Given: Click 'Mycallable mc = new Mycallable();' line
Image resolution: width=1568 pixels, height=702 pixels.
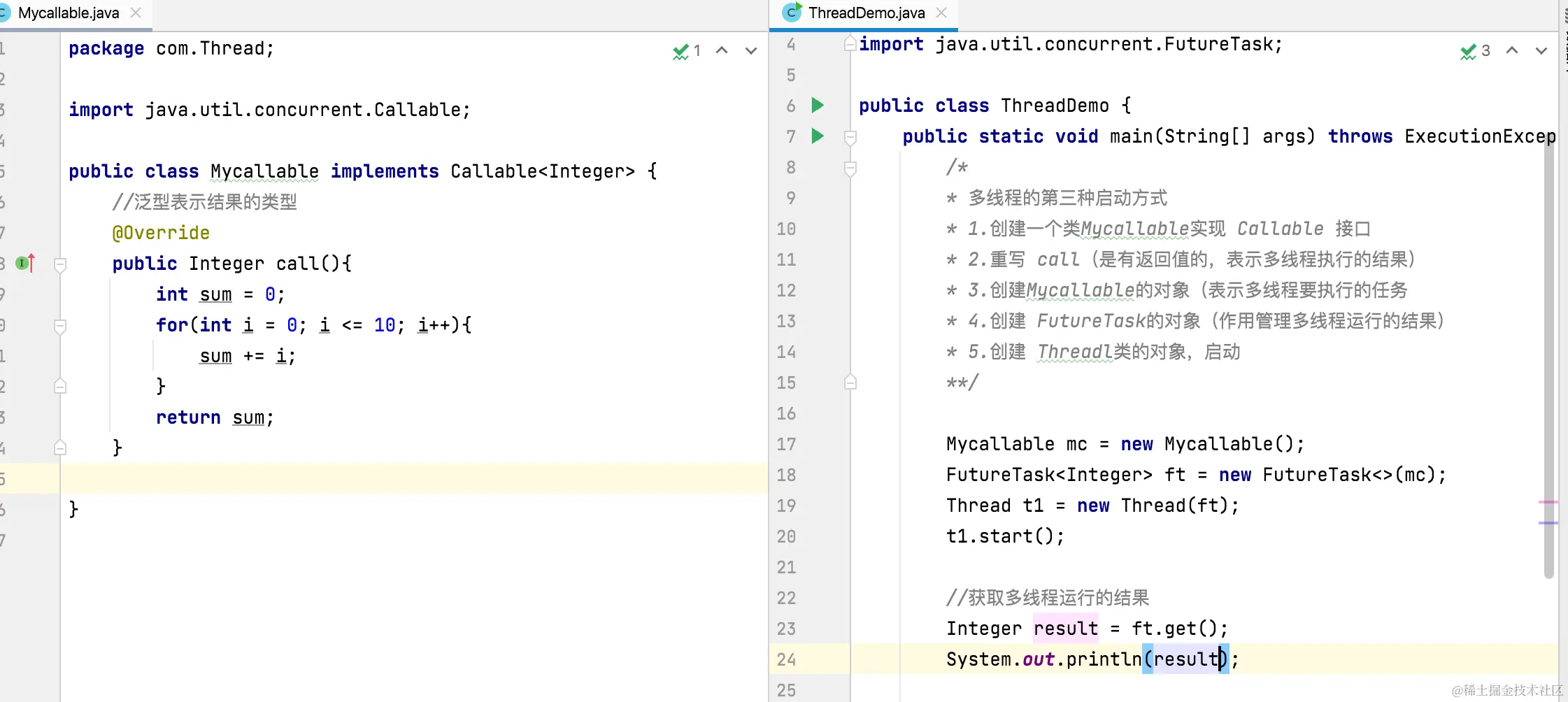Looking at the screenshot, I should click(x=1125, y=444).
